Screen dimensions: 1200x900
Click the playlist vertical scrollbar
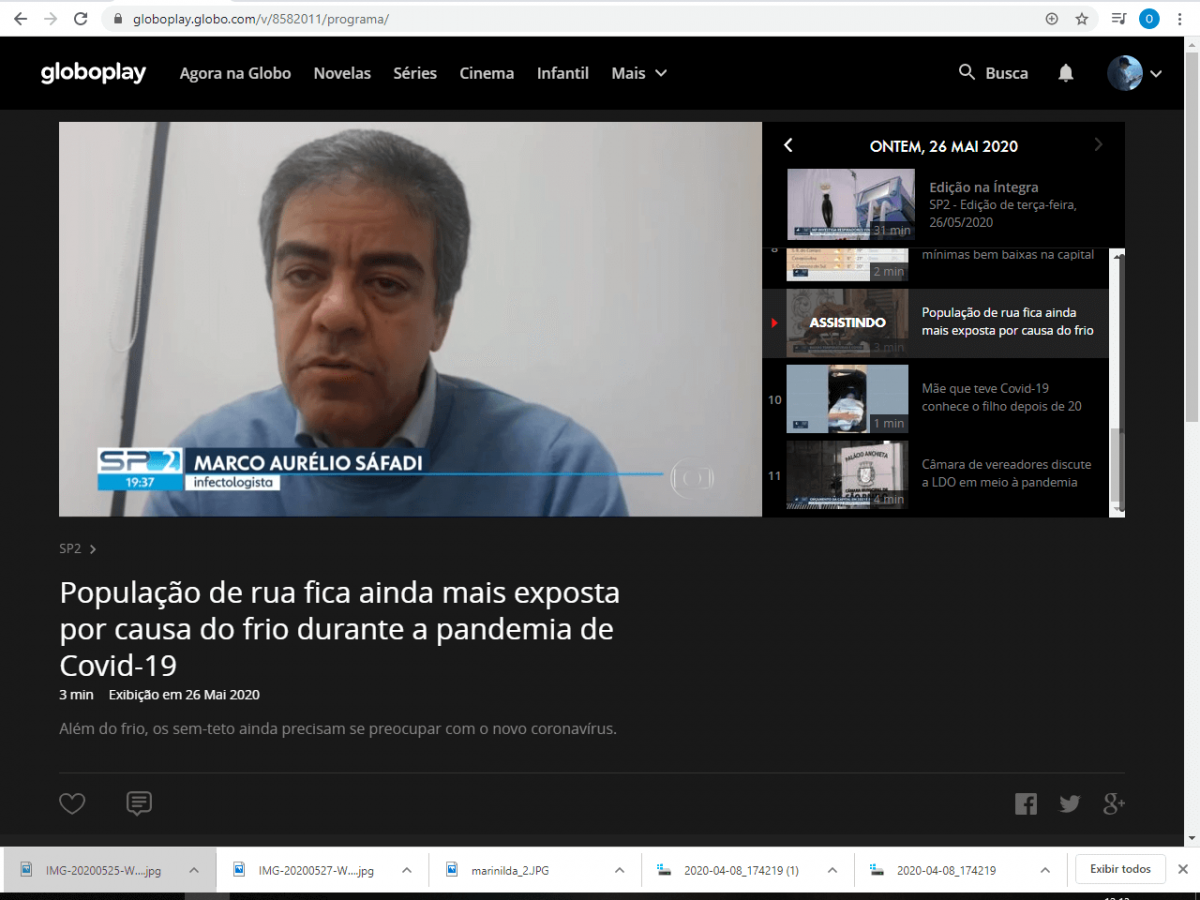[x=1118, y=383]
